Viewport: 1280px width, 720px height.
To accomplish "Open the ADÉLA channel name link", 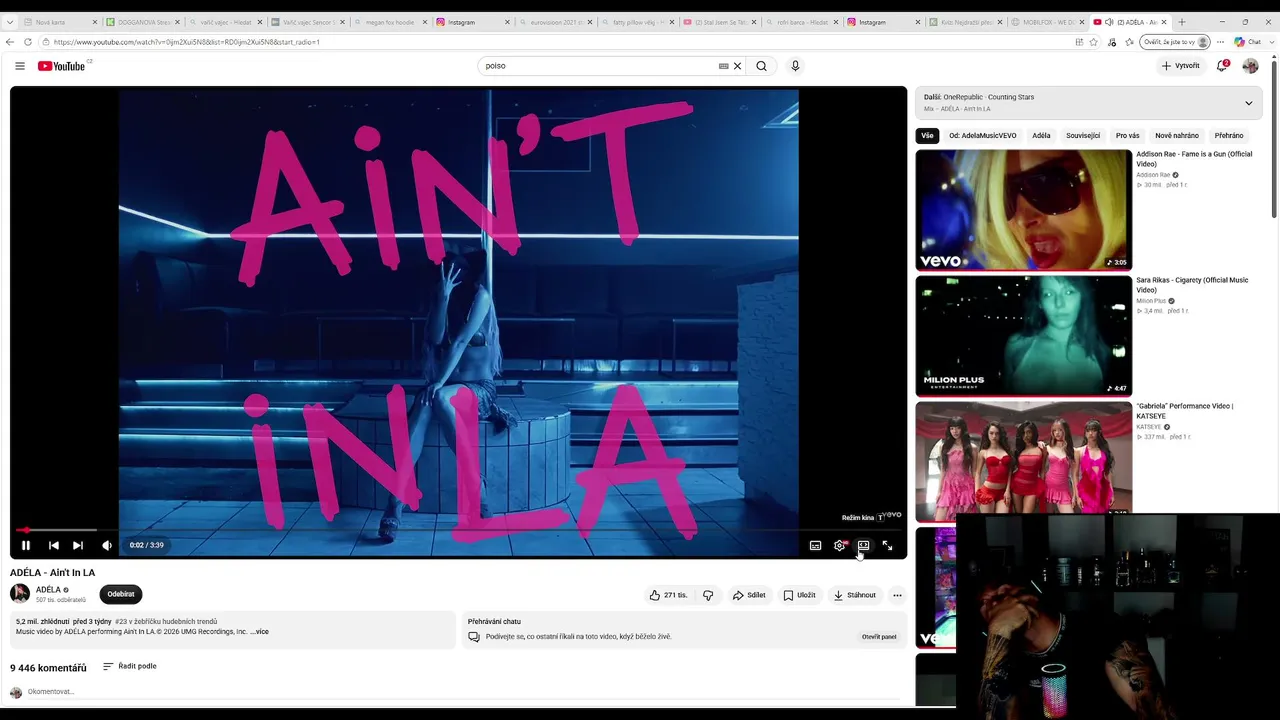I will [x=48, y=590].
